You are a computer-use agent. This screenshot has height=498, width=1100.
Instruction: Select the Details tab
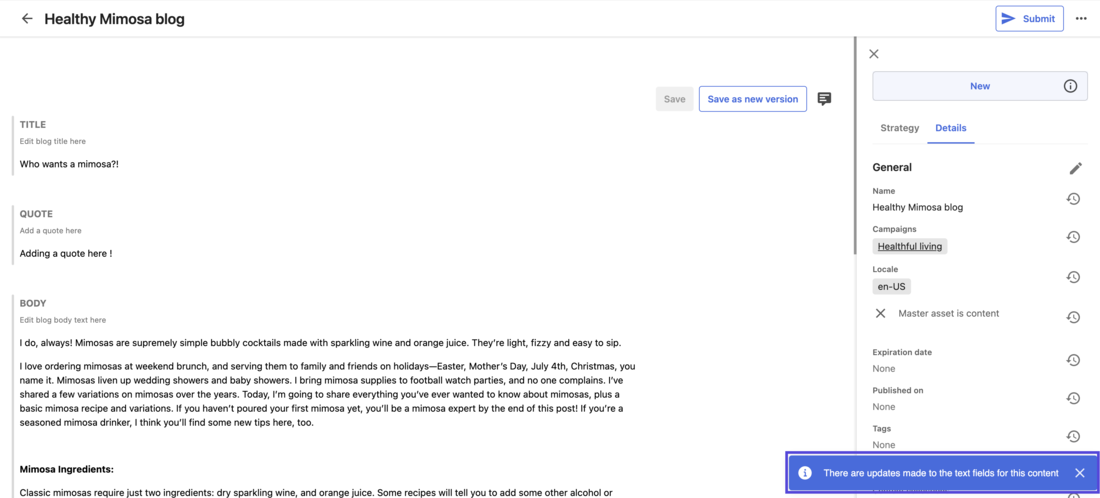coord(951,128)
